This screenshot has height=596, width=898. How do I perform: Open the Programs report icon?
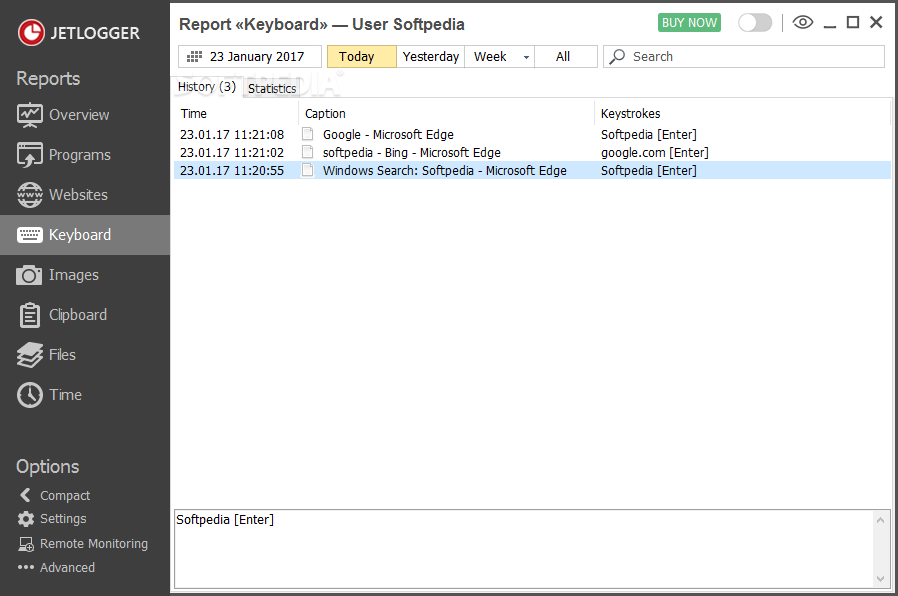pos(29,155)
